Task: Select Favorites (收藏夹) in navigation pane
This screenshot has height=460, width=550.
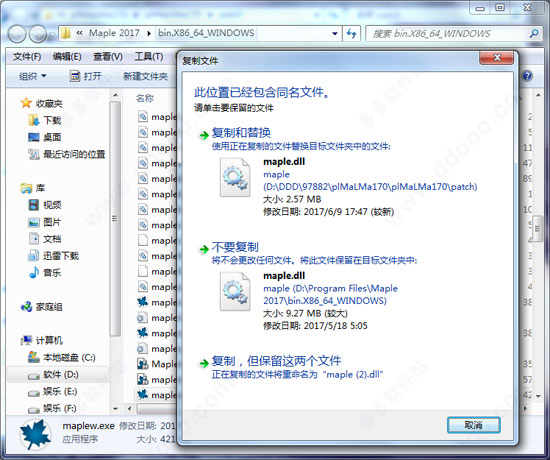Action: (41, 103)
